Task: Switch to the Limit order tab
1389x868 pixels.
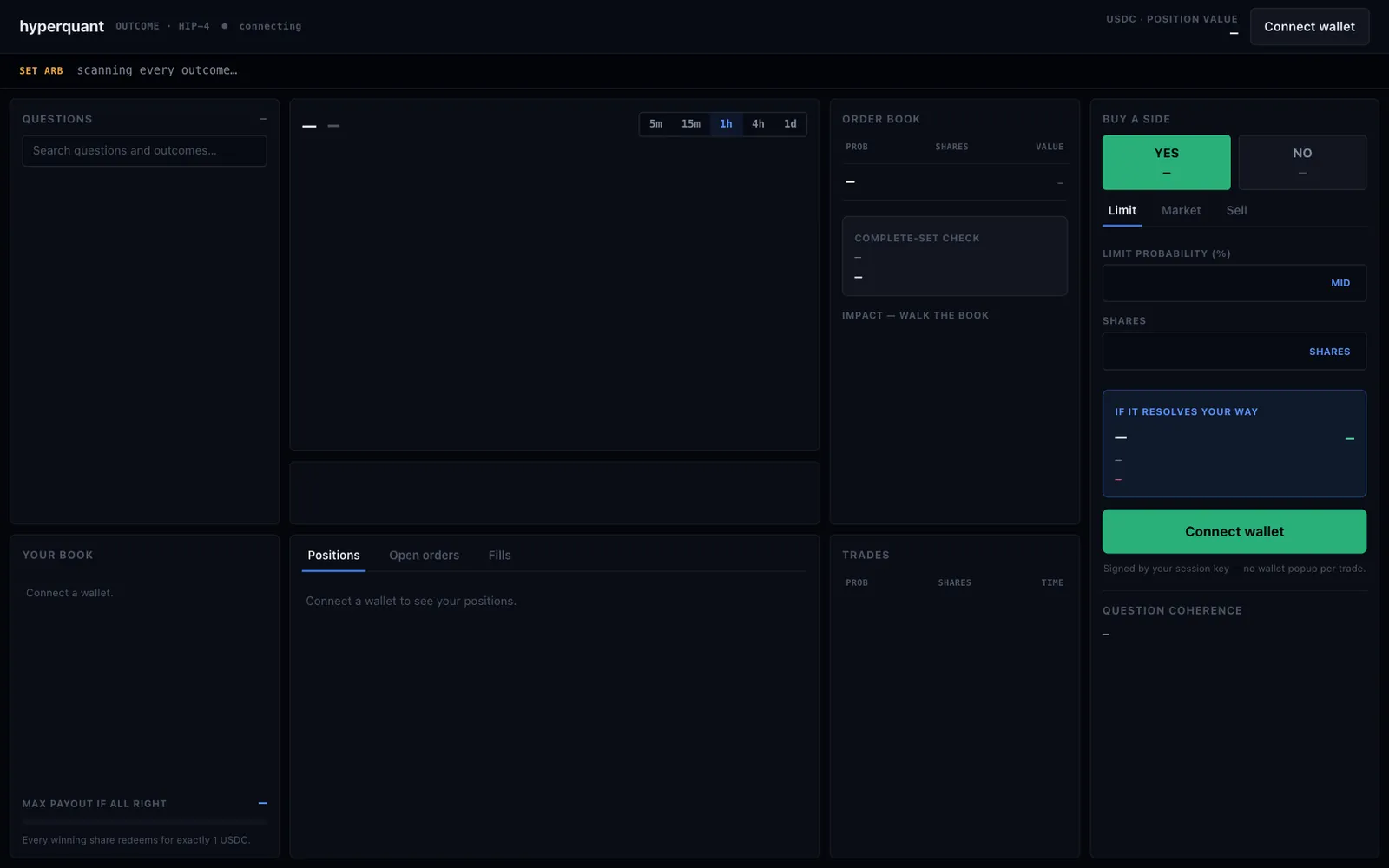Action: pos(1122,210)
